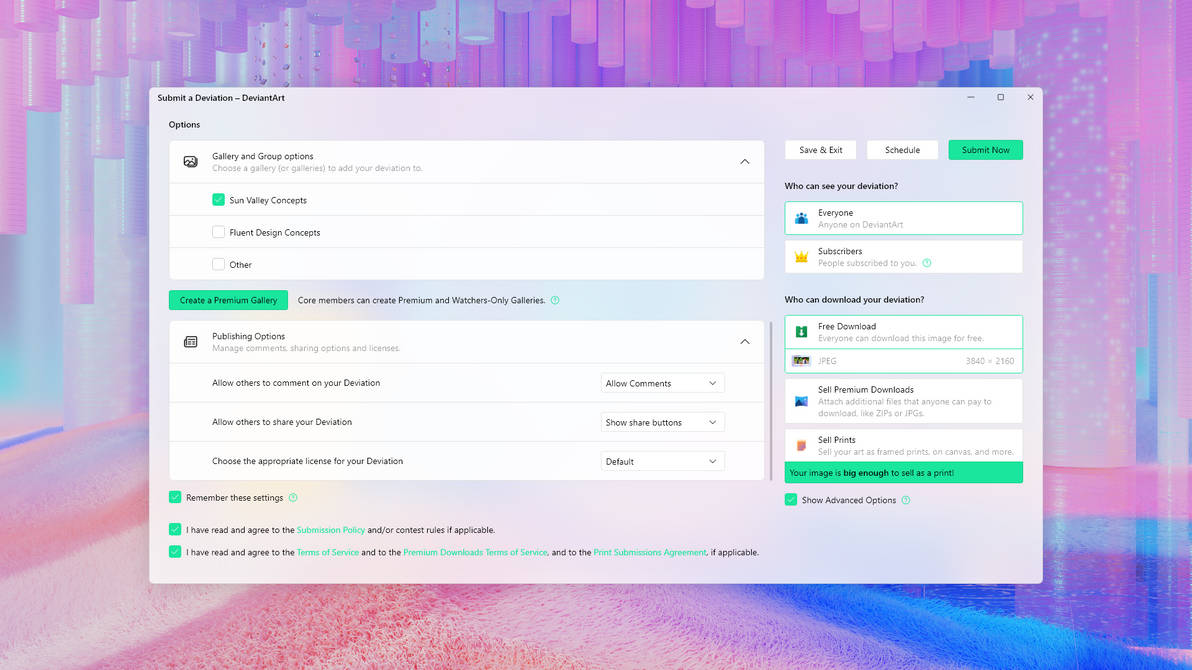Click the Save & Exit button
The width and height of the screenshot is (1192, 670).
point(820,150)
